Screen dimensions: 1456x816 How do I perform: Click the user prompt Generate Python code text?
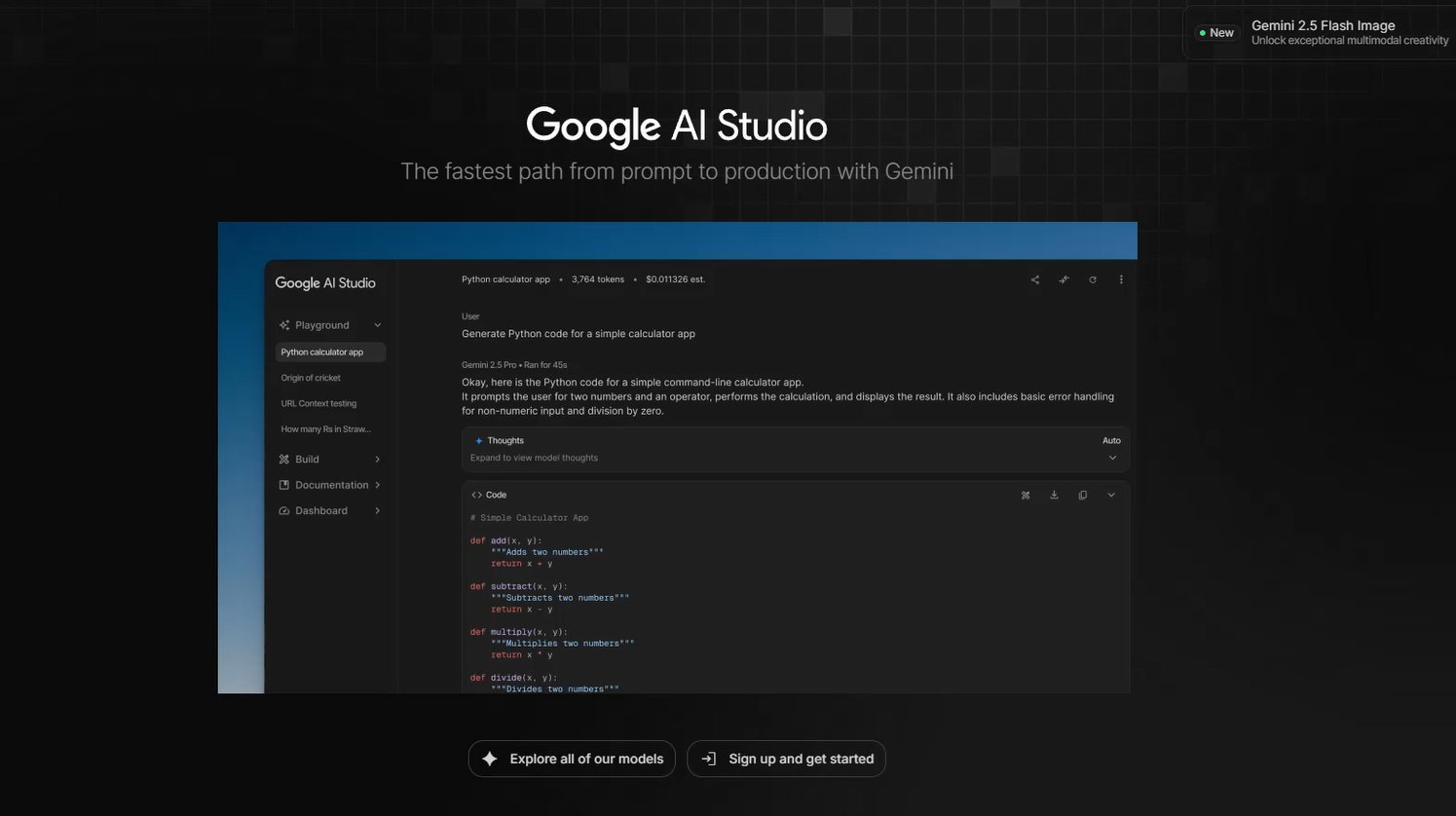(x=579, y=334)
